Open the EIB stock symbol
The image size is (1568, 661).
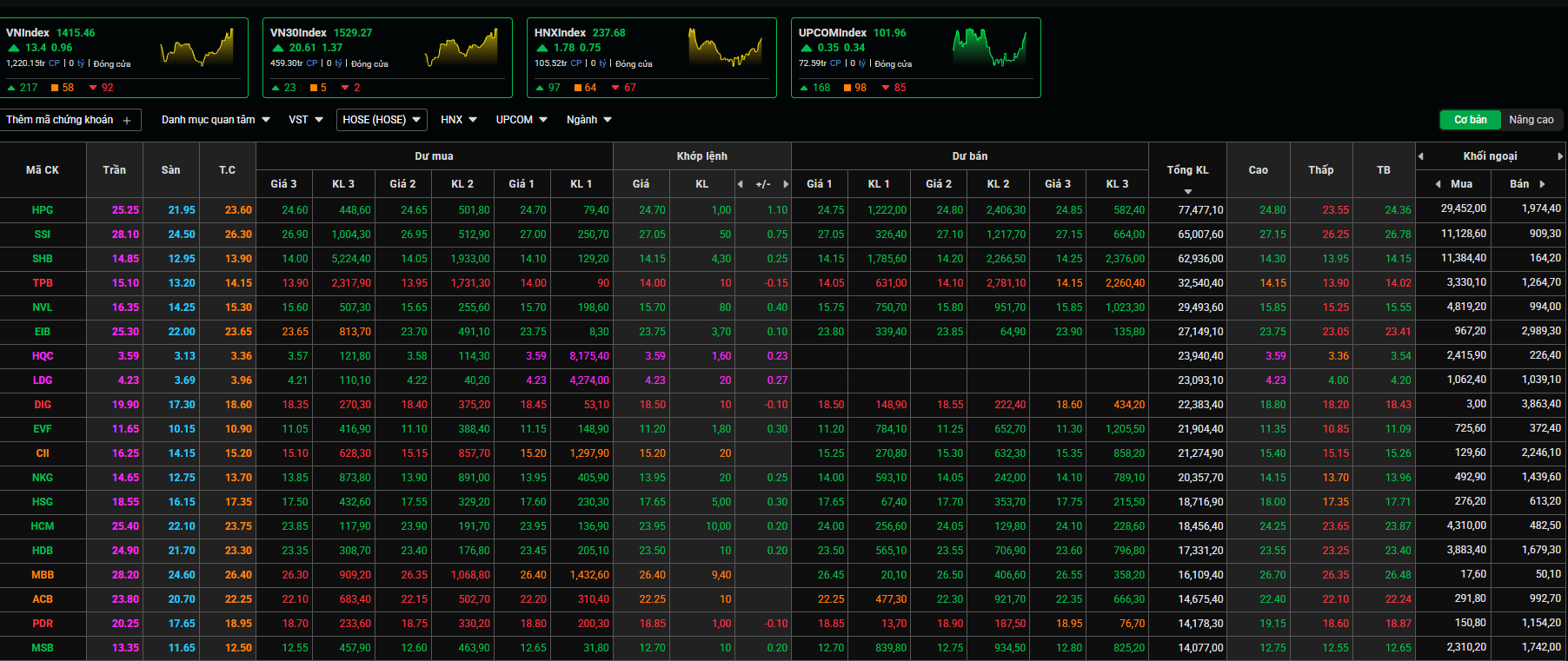tap(43, 332)
